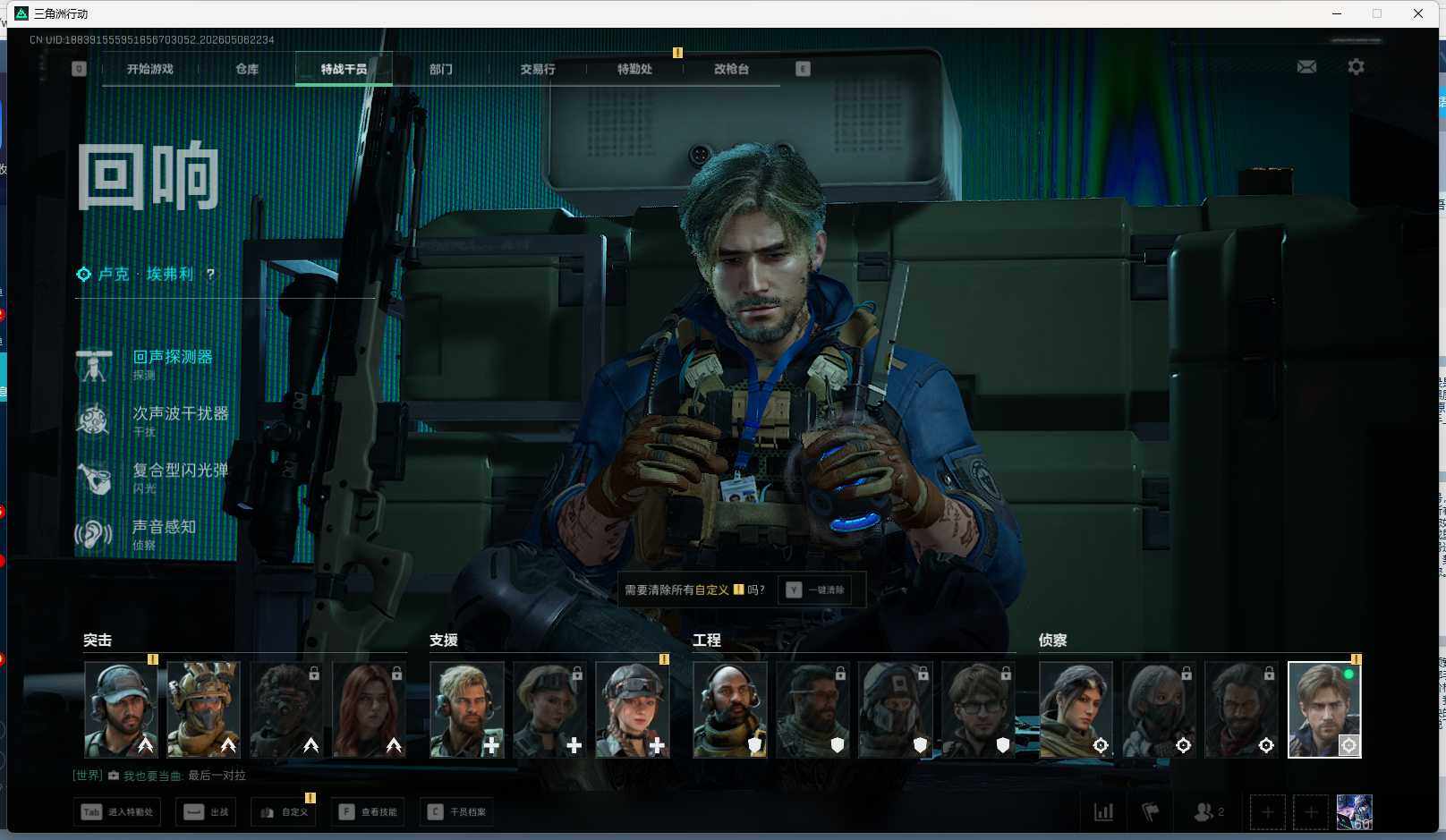This screenshot has height=840, width=1446.
Task: Click the Q previous-tab key icon
Action: pos(79,69)
